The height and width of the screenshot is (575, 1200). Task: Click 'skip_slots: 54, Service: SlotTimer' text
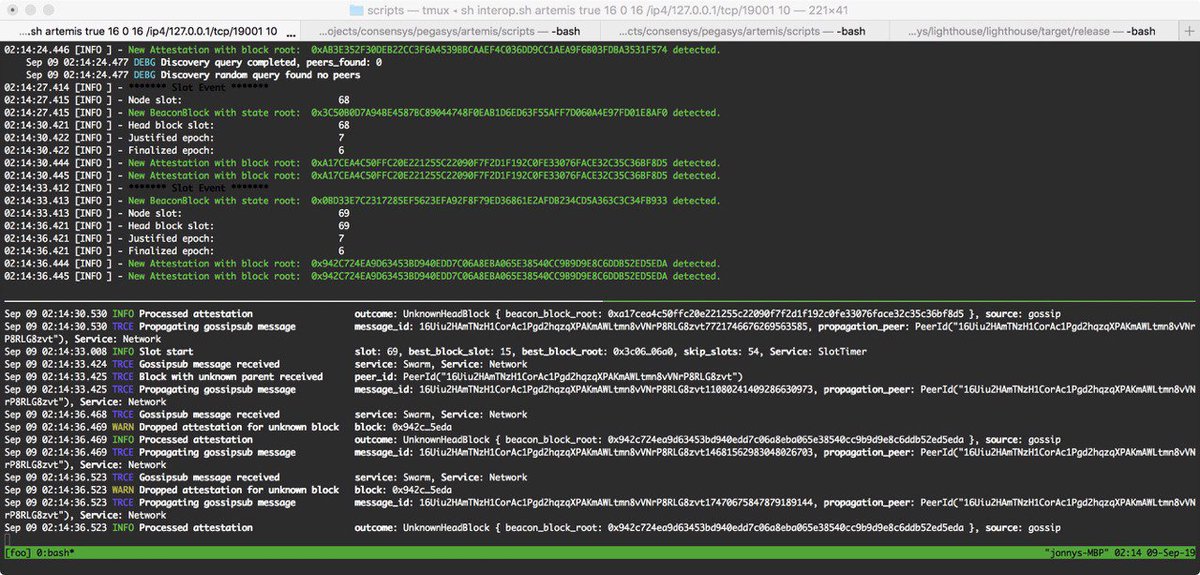point(759,352)
